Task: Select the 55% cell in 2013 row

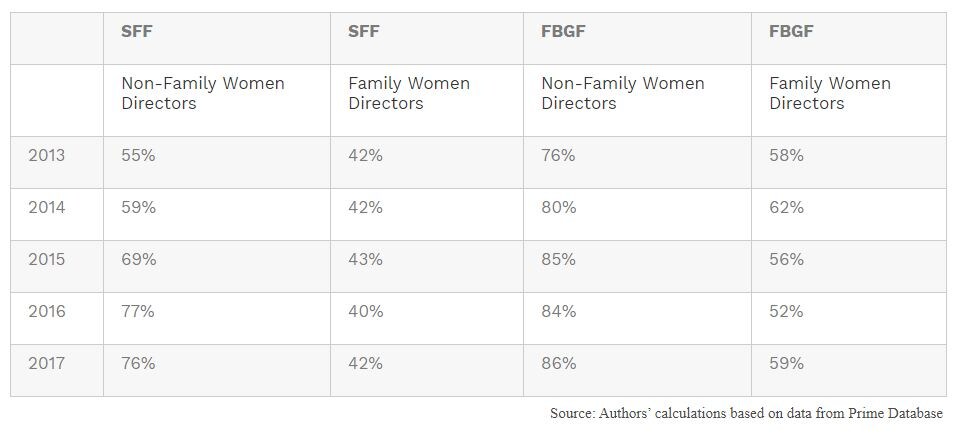Action: tap(138, 156)
